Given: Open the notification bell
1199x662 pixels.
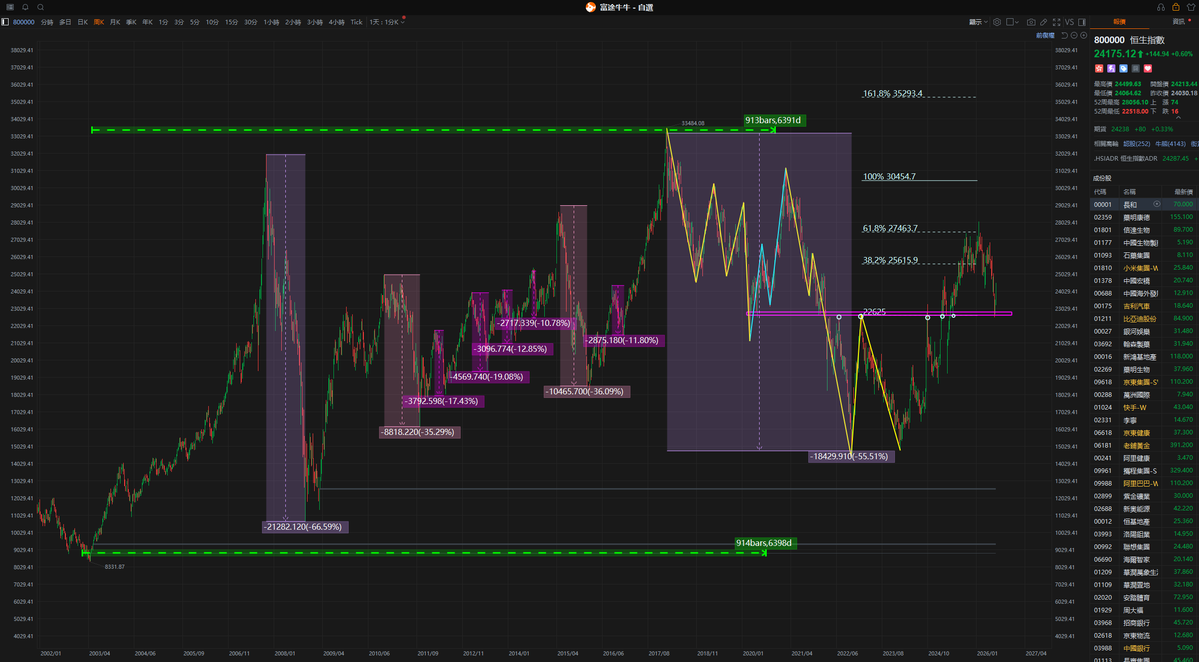Looking at the screenshot, I should (25, 7).
